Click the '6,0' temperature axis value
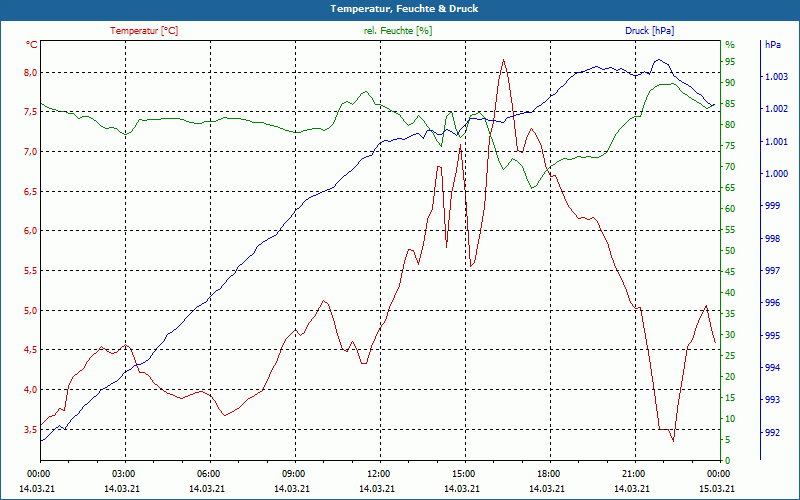 click(x=30, y=231)
